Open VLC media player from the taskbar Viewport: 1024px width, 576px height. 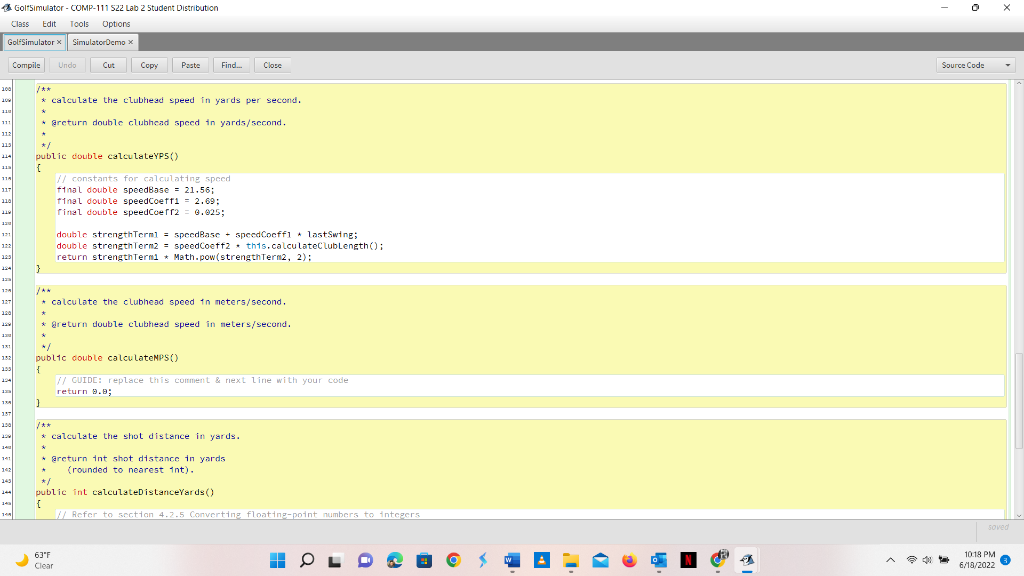pos(541,560)
